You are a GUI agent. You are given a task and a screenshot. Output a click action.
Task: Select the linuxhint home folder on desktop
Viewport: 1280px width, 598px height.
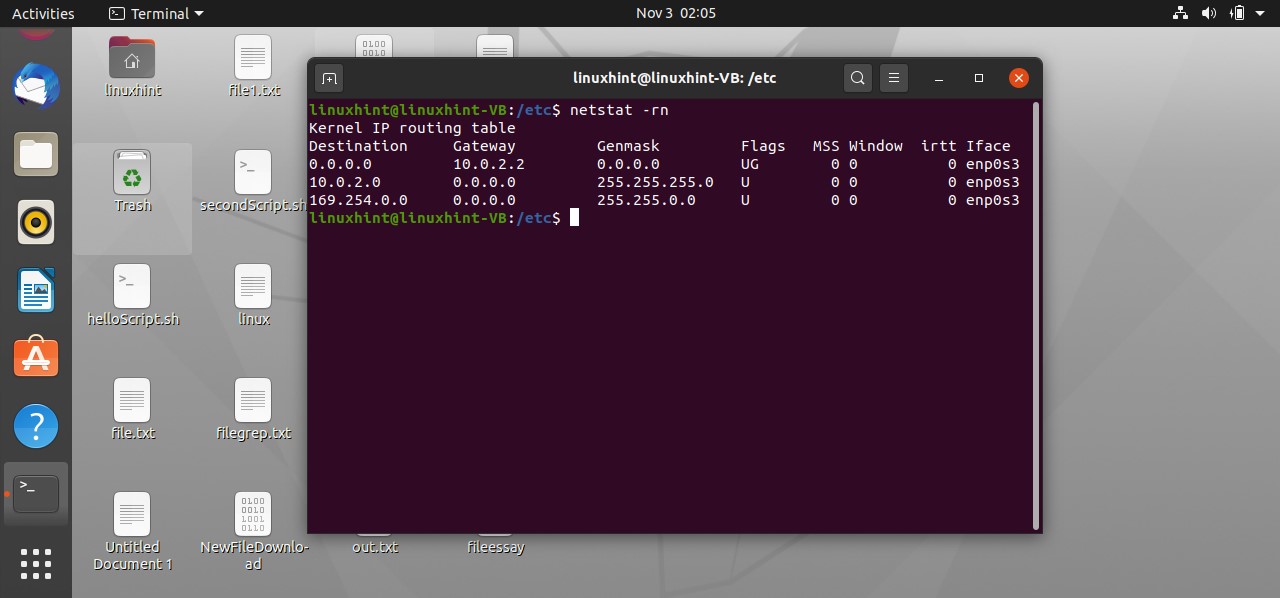[132, 66]
